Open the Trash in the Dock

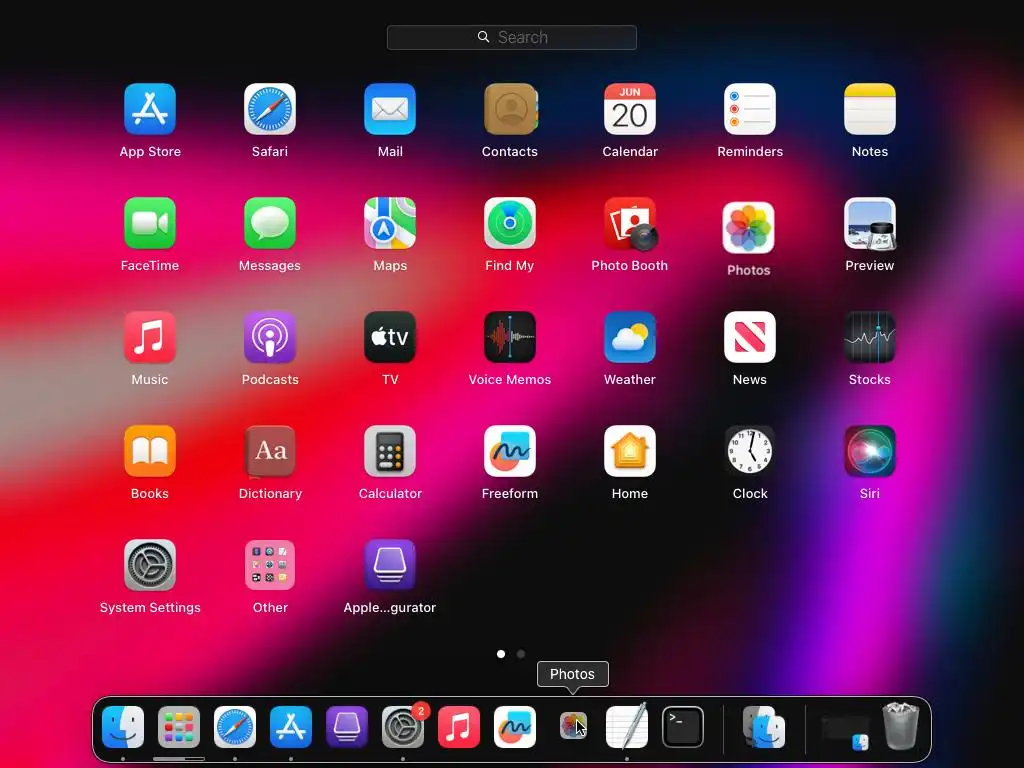point(901,726)
